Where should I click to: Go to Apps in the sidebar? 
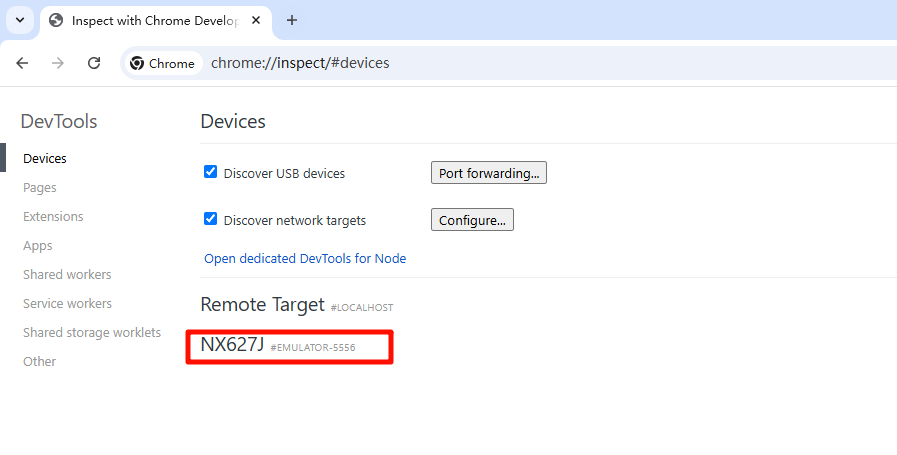[x=38, y=245]
